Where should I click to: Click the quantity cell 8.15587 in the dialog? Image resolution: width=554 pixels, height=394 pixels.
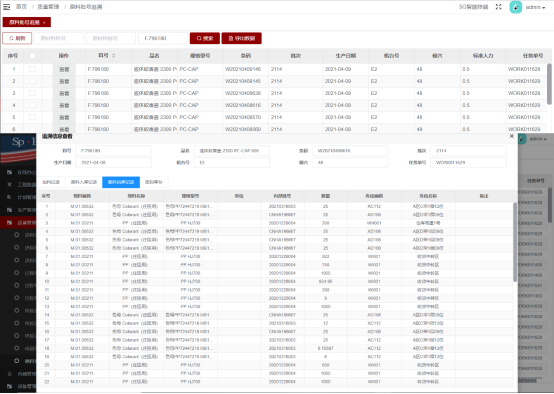(325, 348)
